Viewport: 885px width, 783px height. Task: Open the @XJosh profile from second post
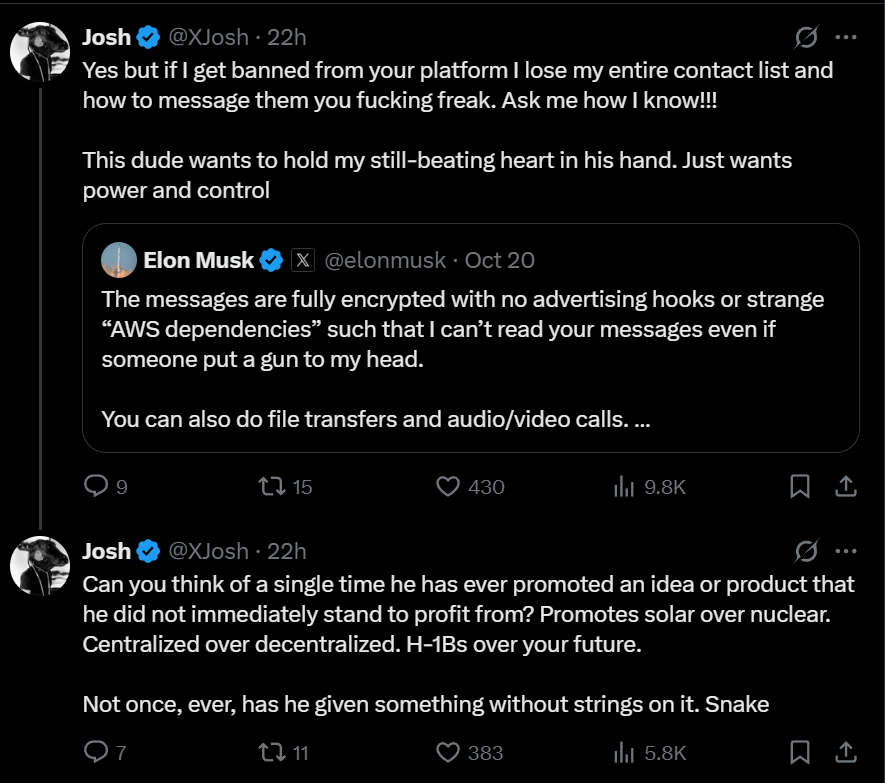[x=208, y=551]
